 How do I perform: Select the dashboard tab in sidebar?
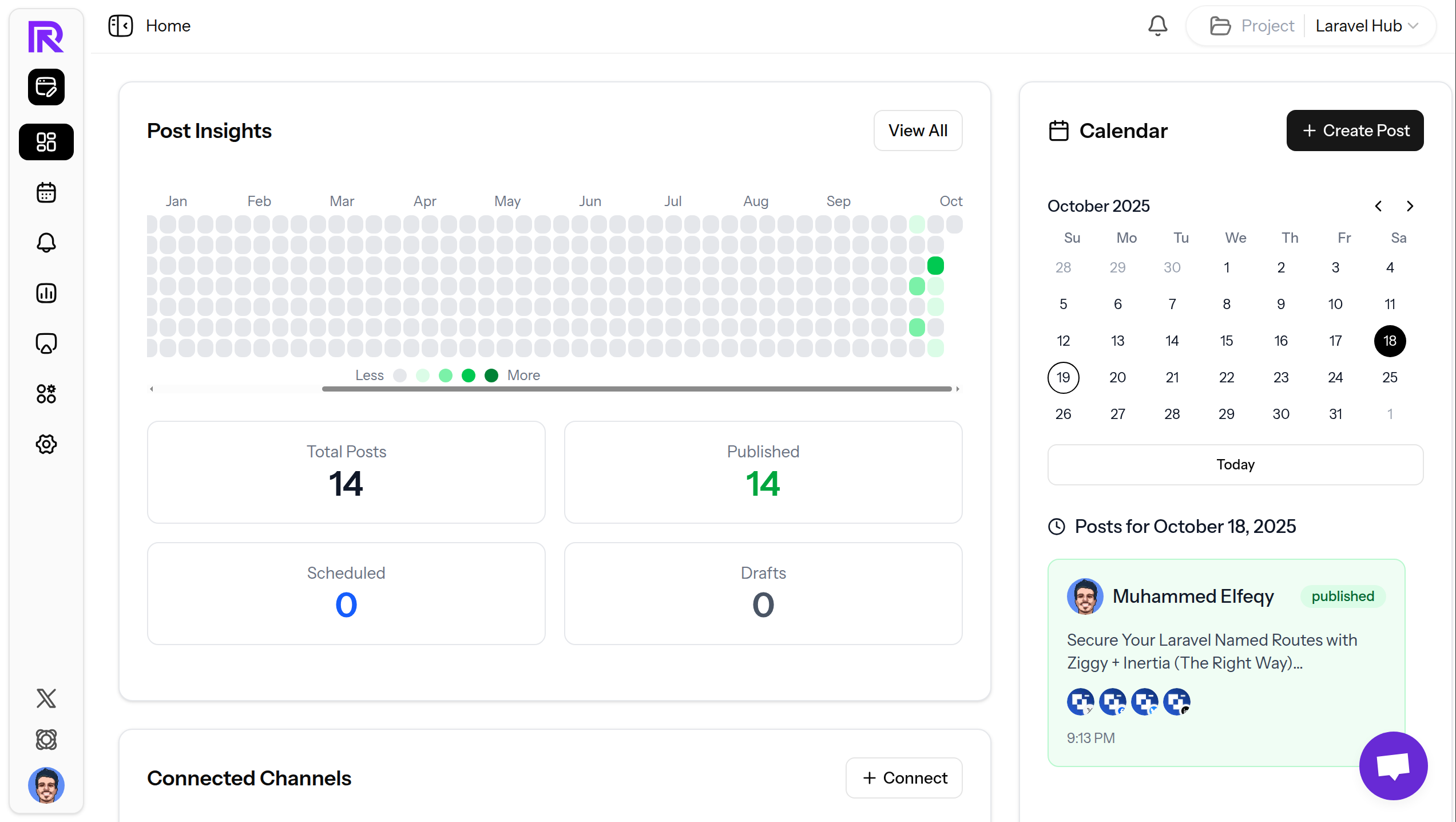tap(46, 142)
